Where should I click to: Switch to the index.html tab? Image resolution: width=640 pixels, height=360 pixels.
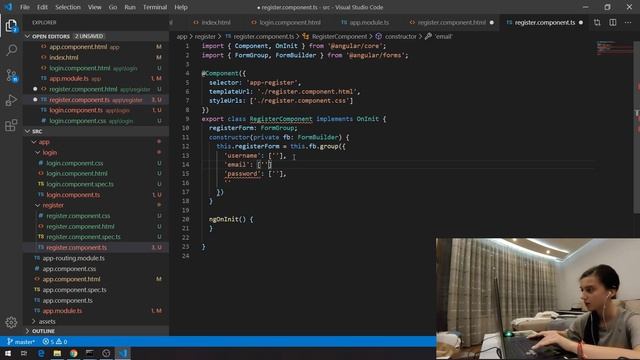[212, 22]
